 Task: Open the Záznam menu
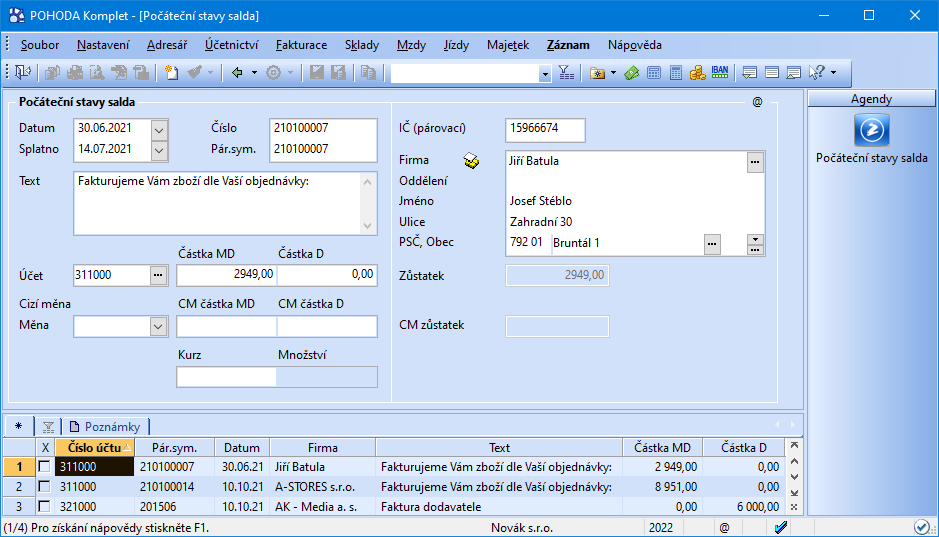pyautogui.click(x=568, y=45)
